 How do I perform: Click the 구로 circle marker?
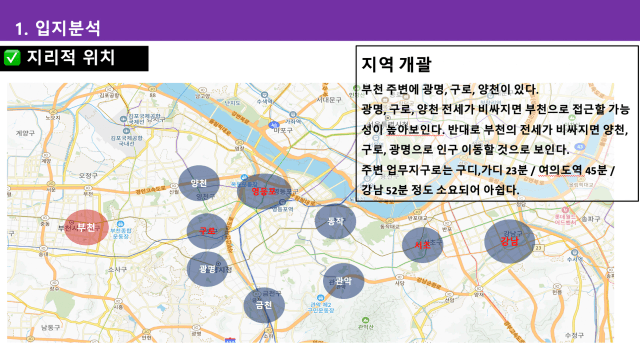[x=207, y=231]
